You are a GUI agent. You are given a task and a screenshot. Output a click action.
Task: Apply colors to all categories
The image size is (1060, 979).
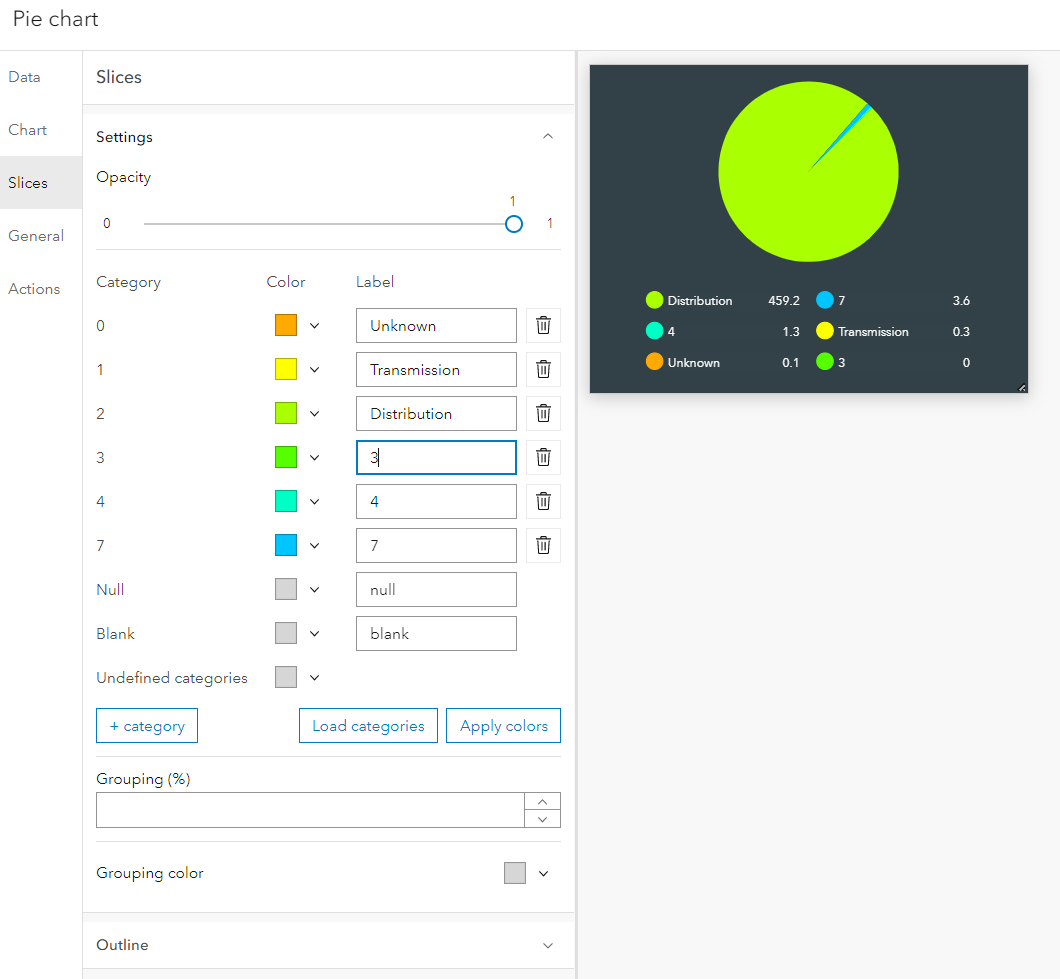[x=503, y=725]
